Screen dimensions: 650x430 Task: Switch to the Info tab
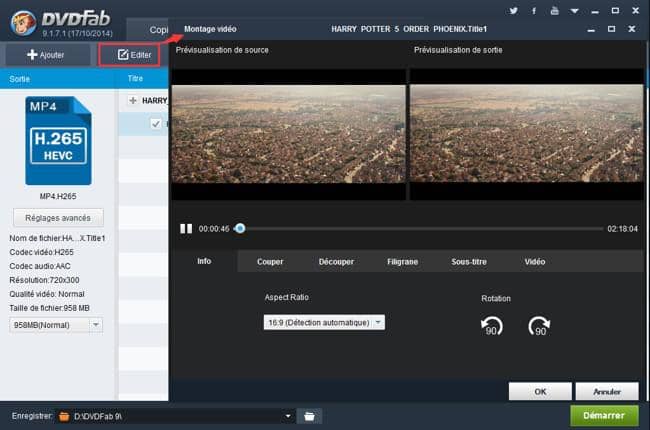tap(204, 261)
